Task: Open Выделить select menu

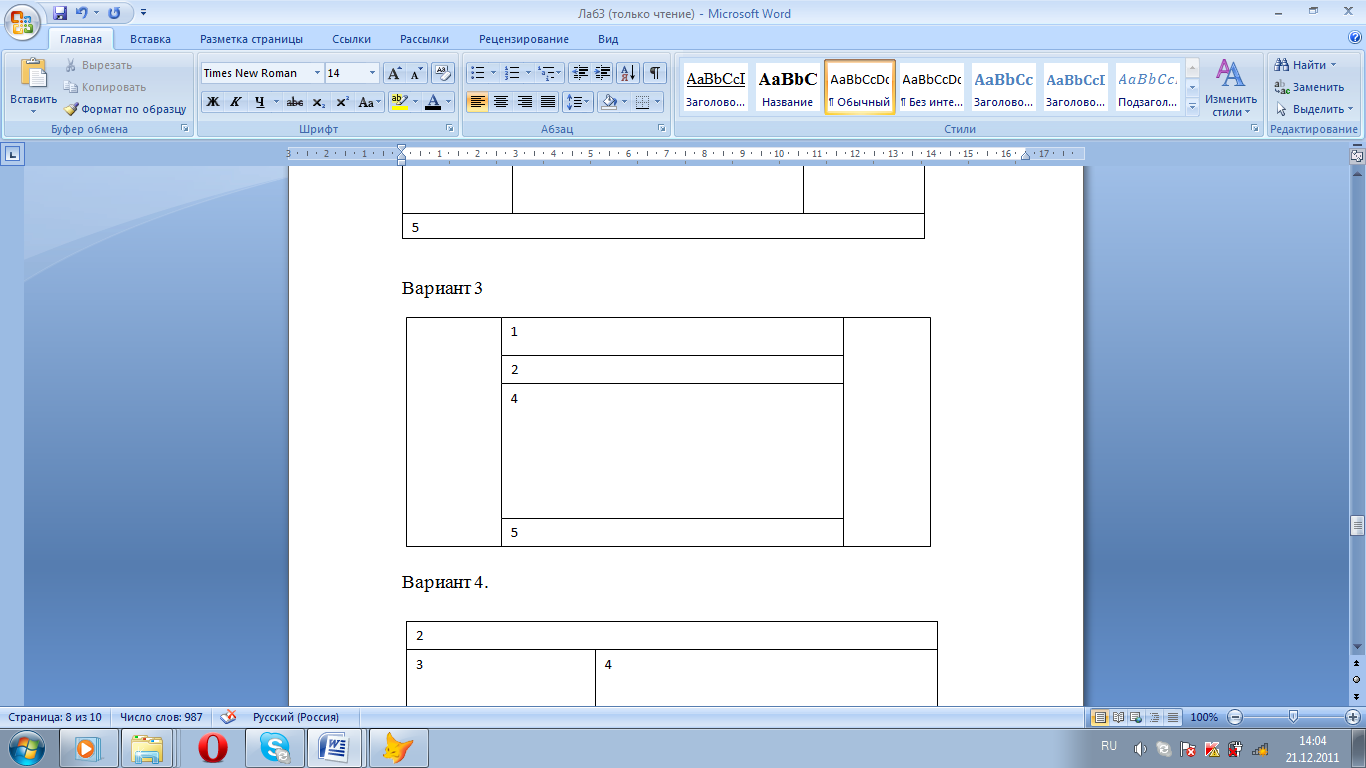Action: pyautogui.click(x=1313, y=109)
